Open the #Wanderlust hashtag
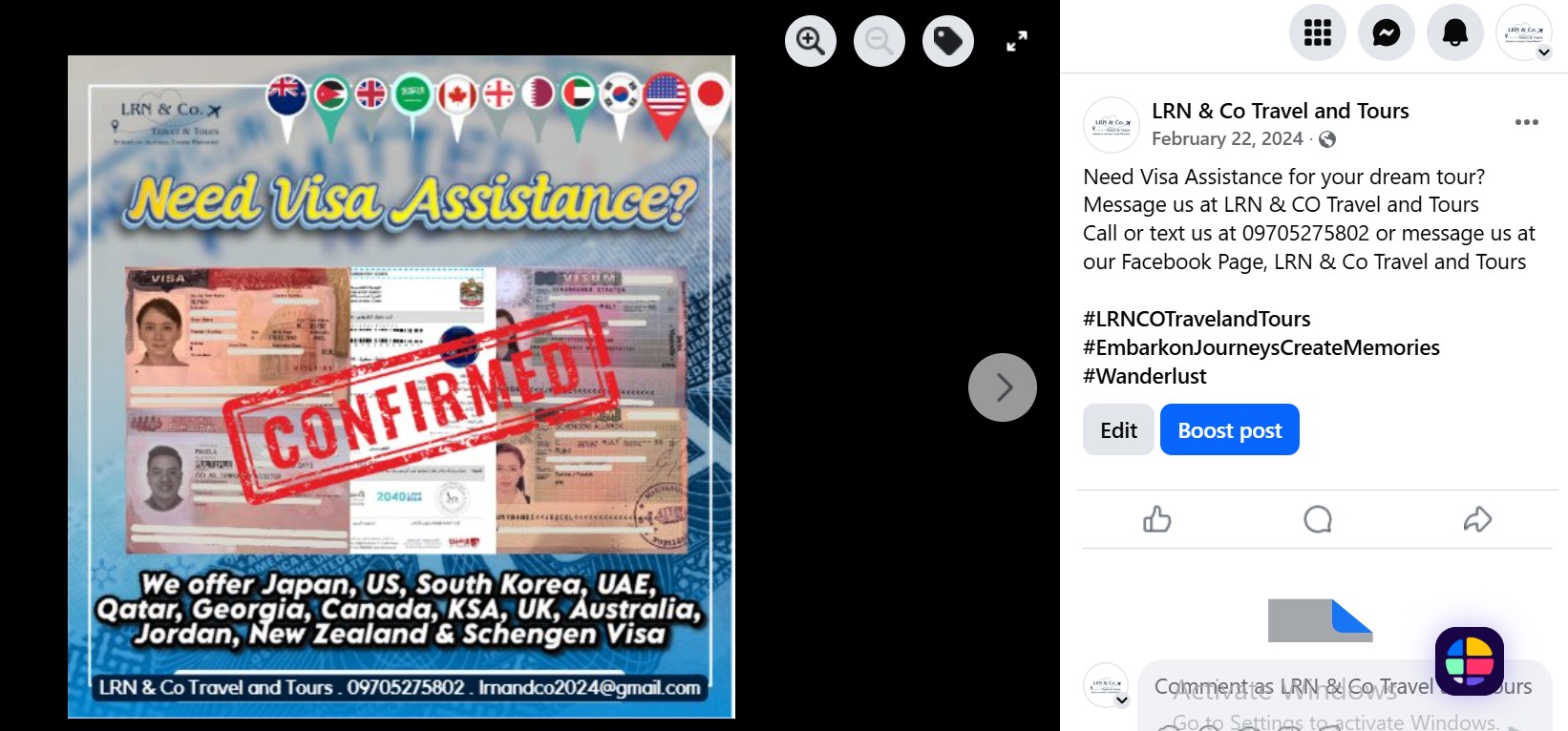 coord(1145,376)
